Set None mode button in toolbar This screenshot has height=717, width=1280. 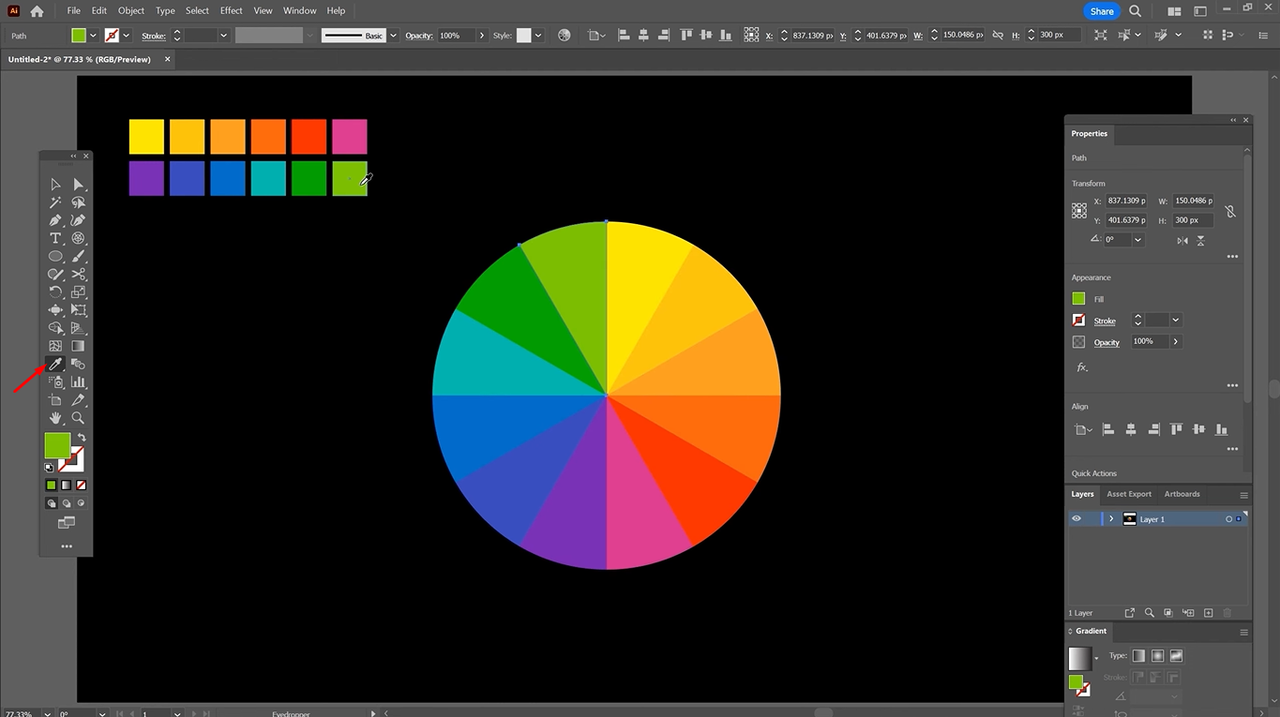[x=81, y=485]
